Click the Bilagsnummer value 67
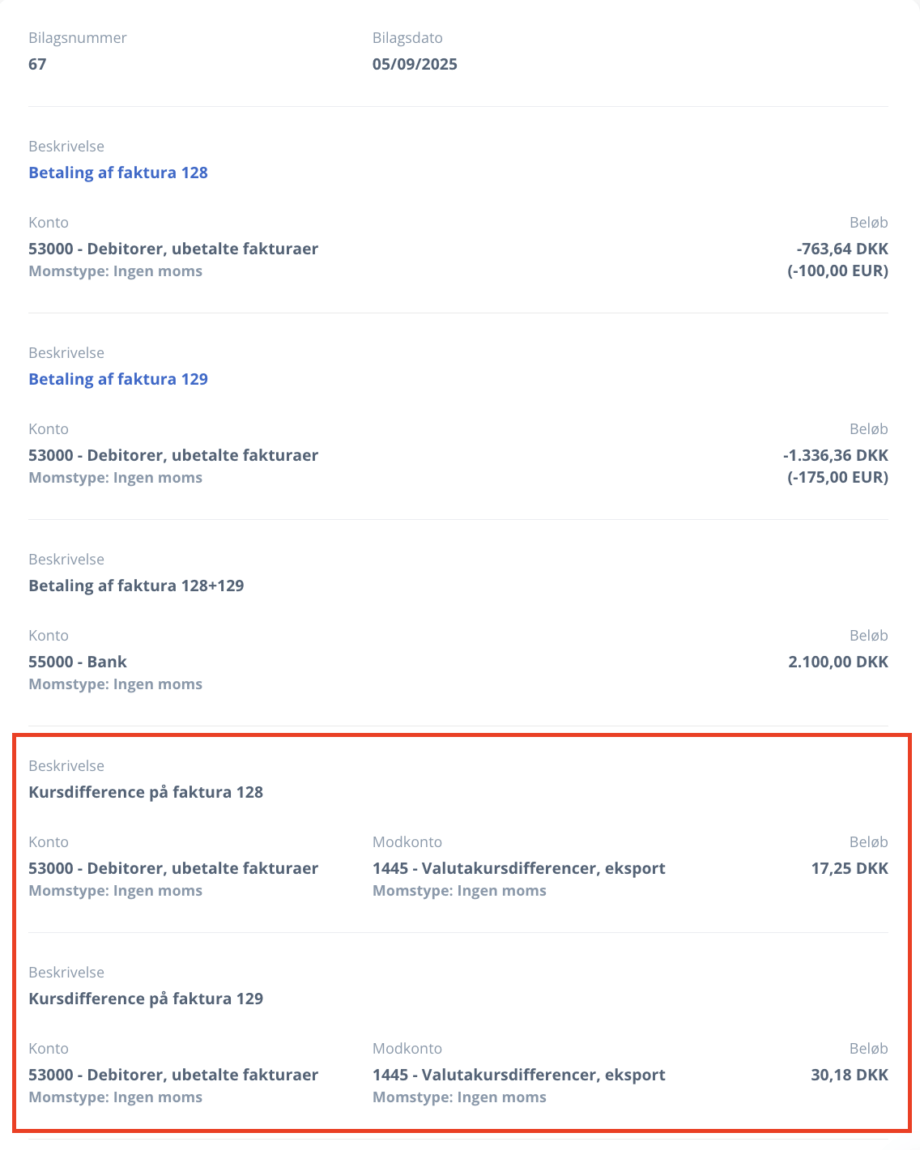The image size is (920, 1150). (38, 65)
